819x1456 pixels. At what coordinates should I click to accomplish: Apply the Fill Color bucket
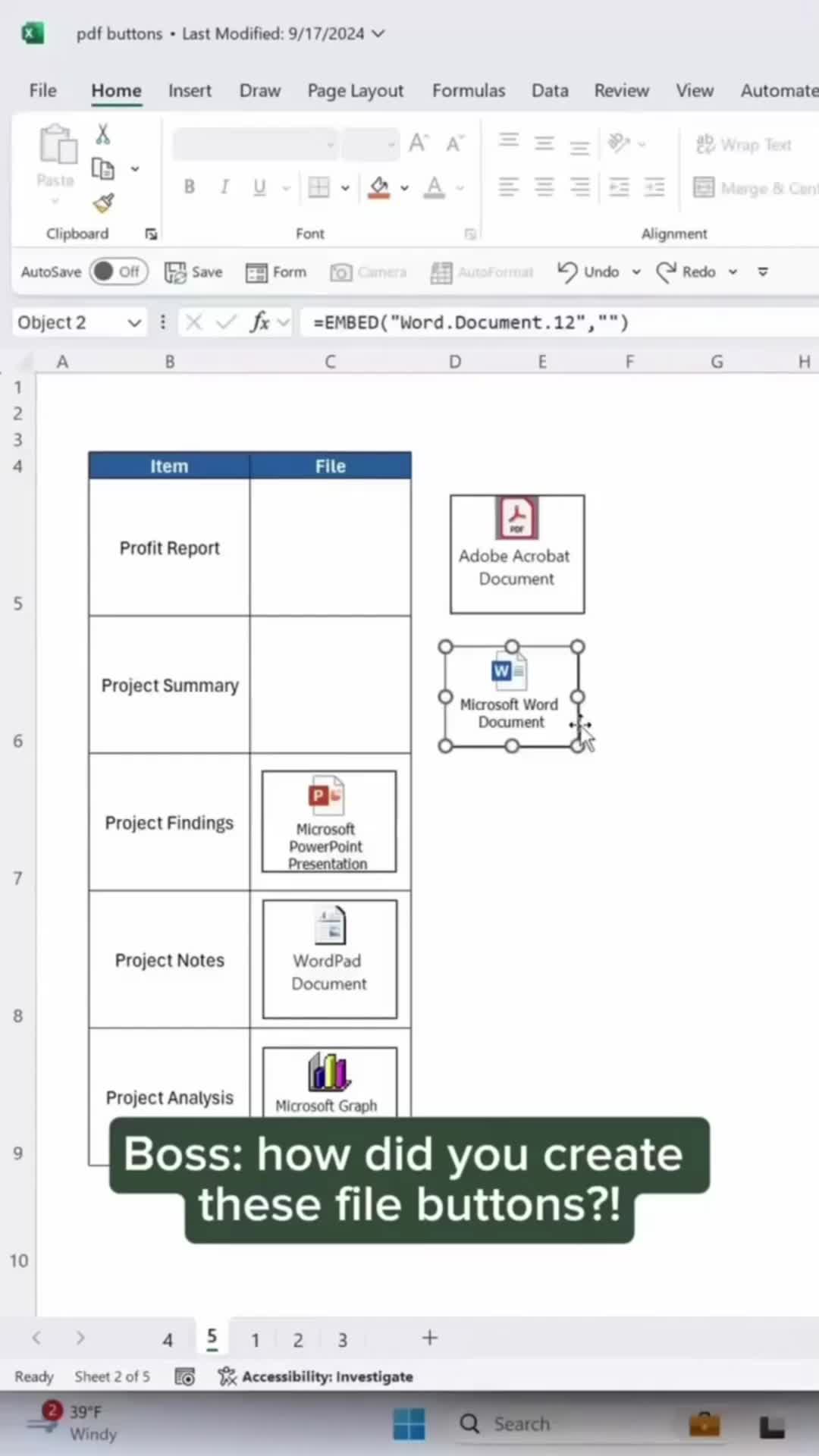coord(379,187)
